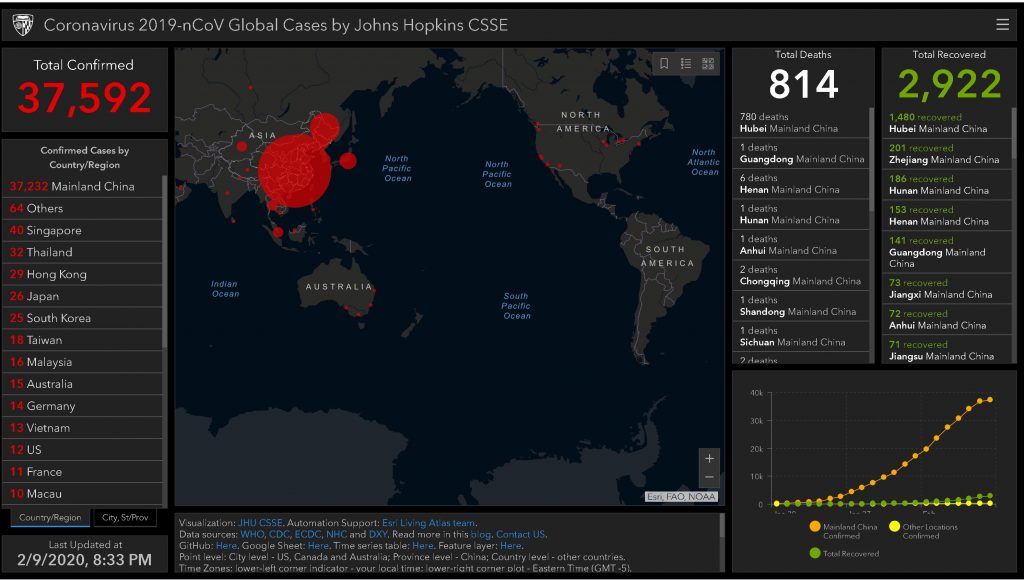Zoom in on the map with plus

[x=709, y=459]
